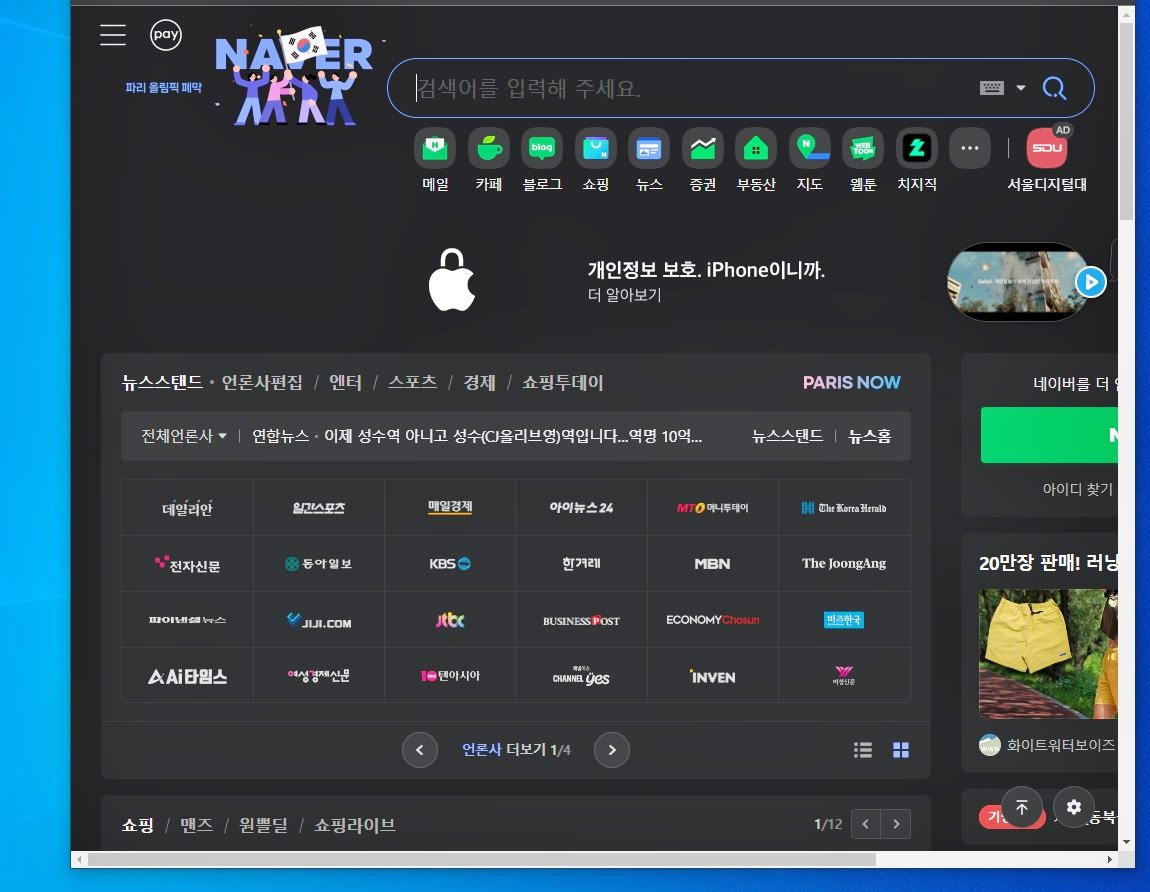Go to previous press page
The width and height of the screenshot is (1150, 892).
pos(420,750)
